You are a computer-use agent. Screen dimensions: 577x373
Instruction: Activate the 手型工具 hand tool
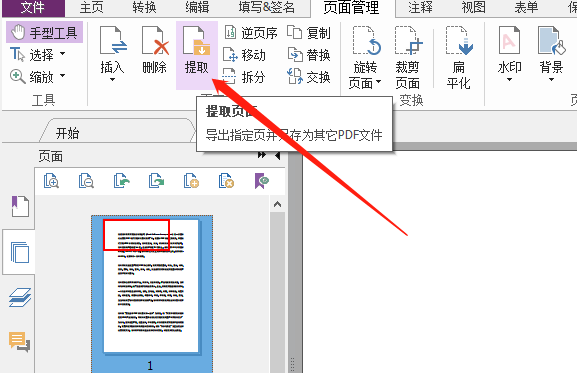click(x=44, y=32)
